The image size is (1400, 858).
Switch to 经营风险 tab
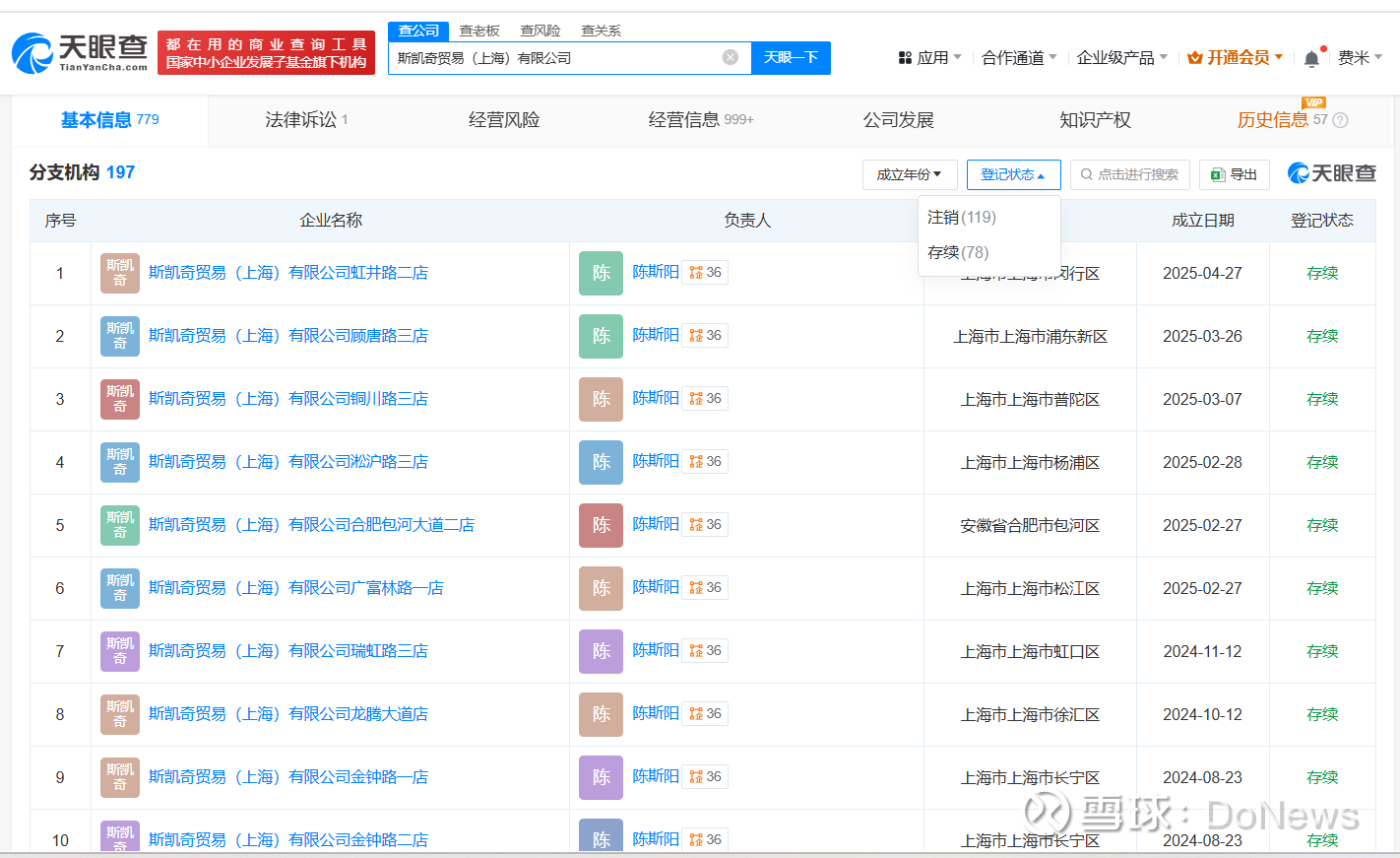504,120
